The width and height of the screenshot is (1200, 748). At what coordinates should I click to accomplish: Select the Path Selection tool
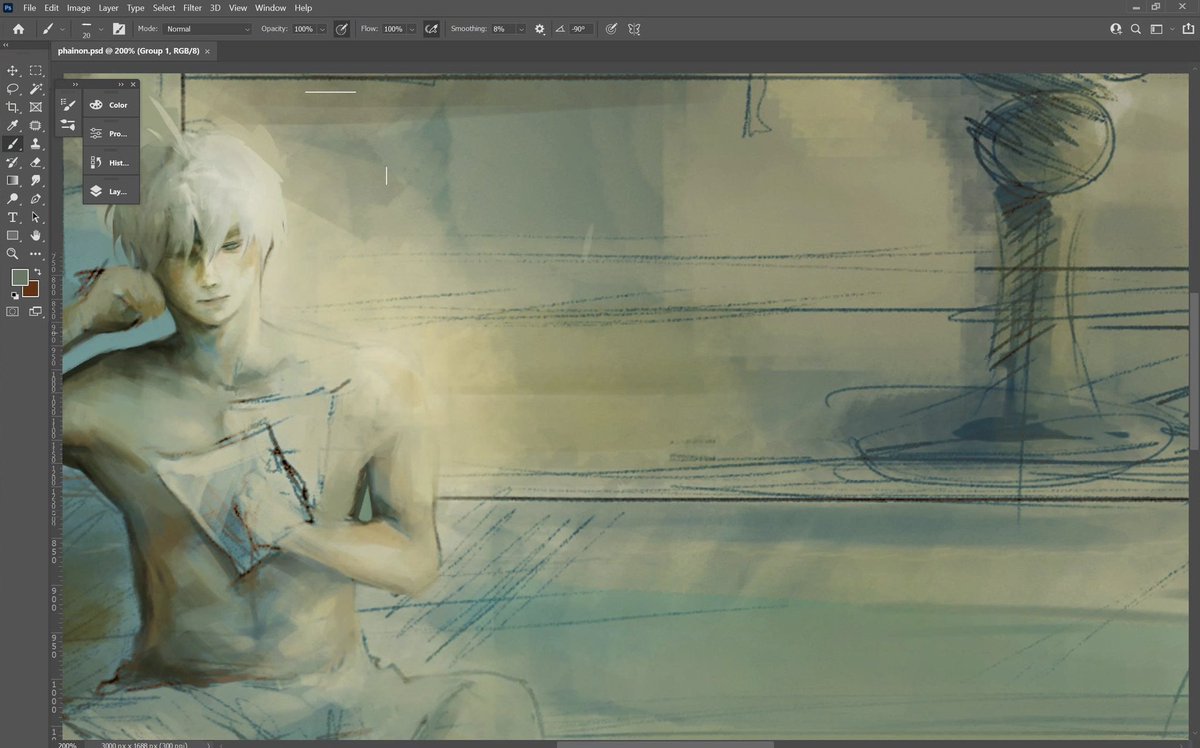click(36, 217)
